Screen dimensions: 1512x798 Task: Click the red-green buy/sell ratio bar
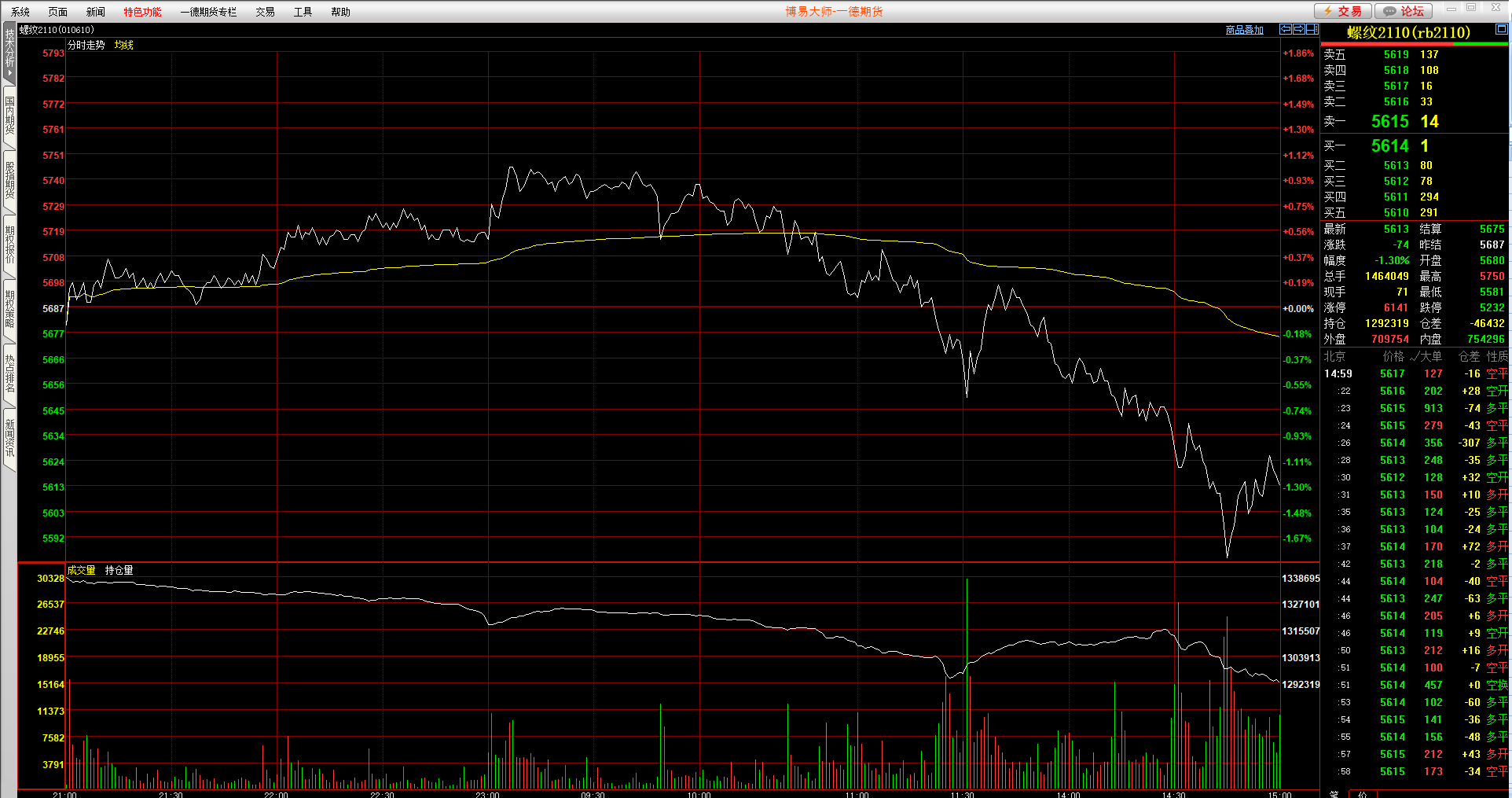coord(1414,44)
